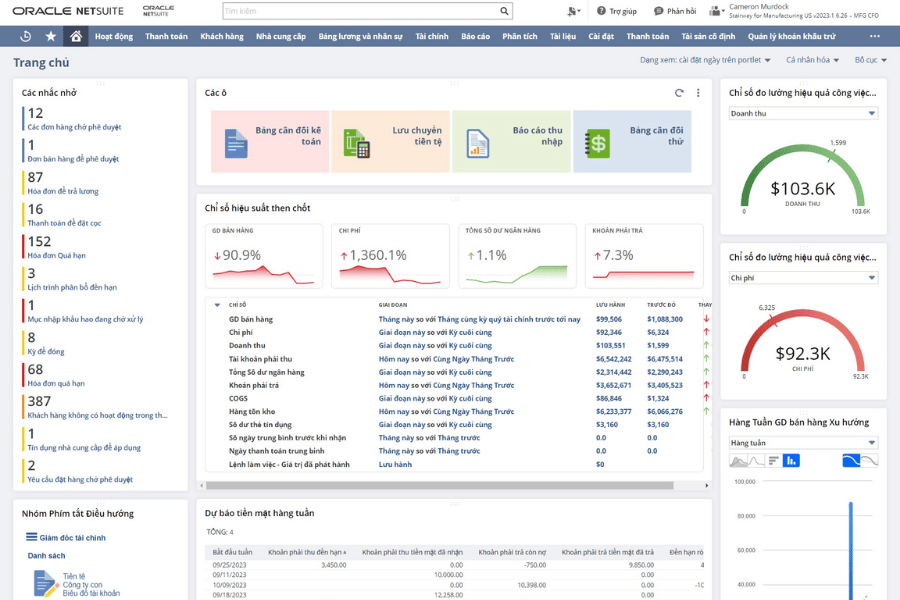Select the column chart type icon
Screen dimensions: 900x600
pos(791,460)
